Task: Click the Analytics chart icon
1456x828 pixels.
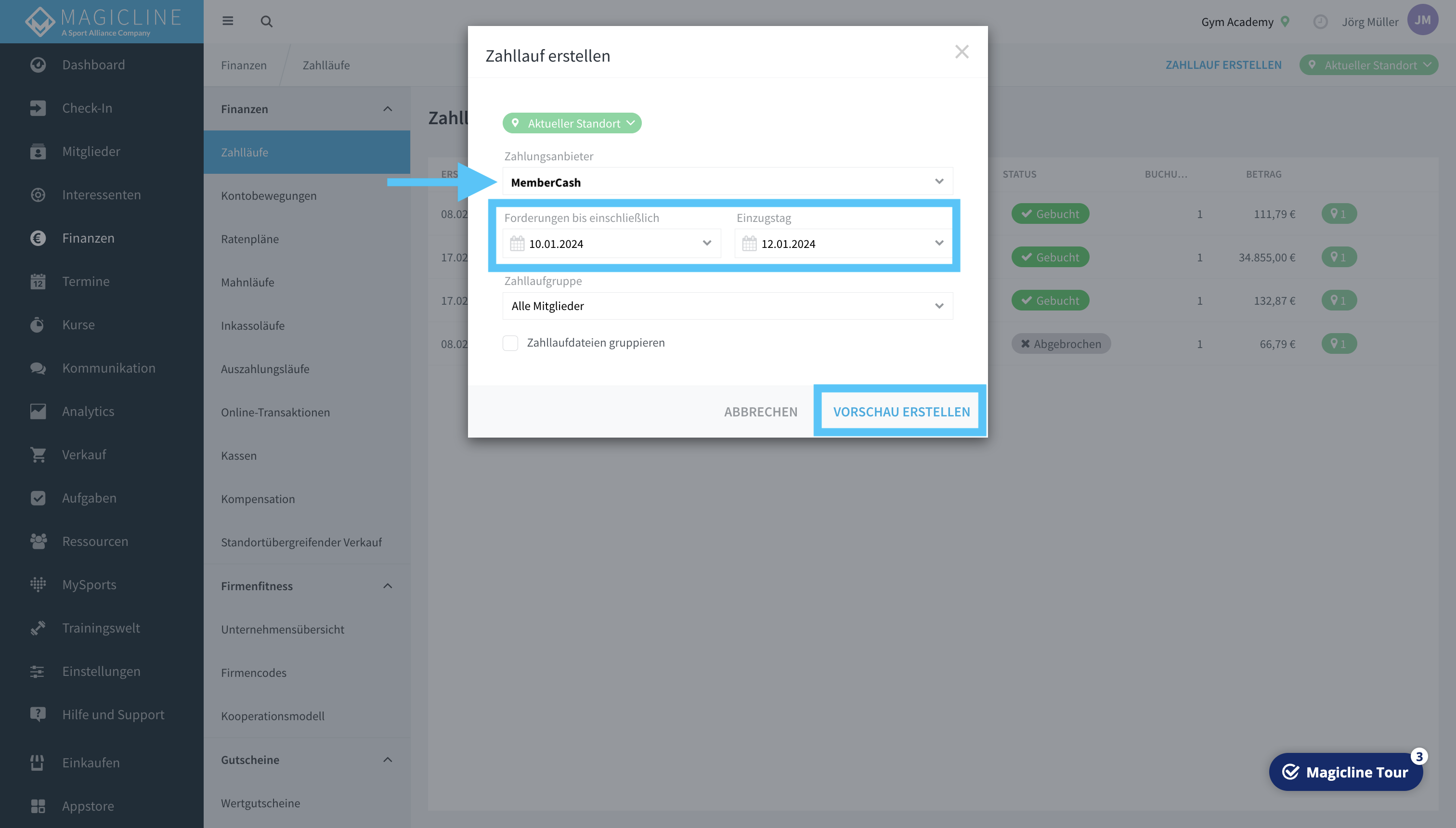Action: point(38,411)
